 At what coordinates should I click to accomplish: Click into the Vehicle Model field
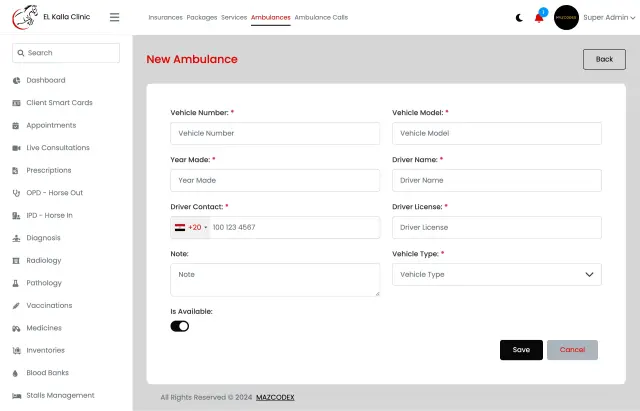pyautogui.click(x=497, y=133)
